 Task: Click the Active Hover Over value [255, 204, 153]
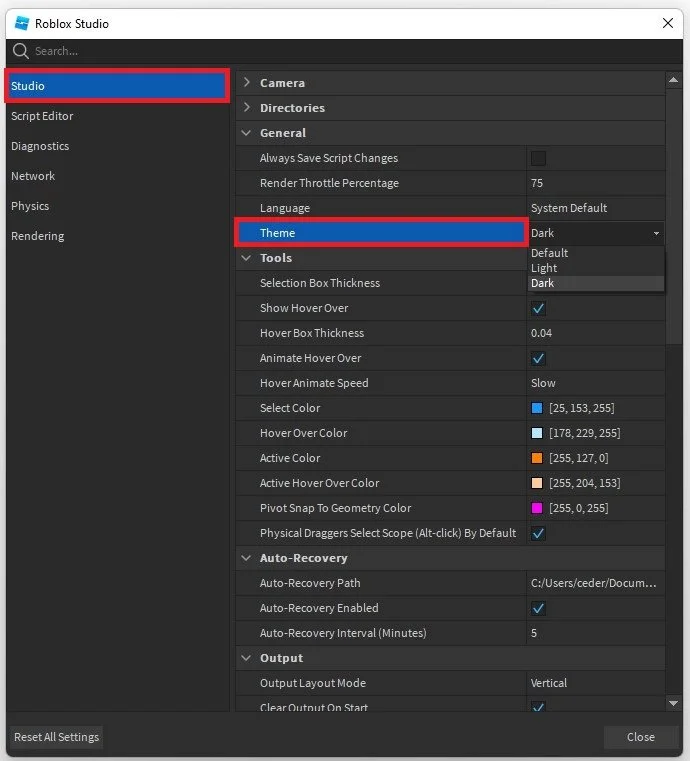click(x=585, y=483)
